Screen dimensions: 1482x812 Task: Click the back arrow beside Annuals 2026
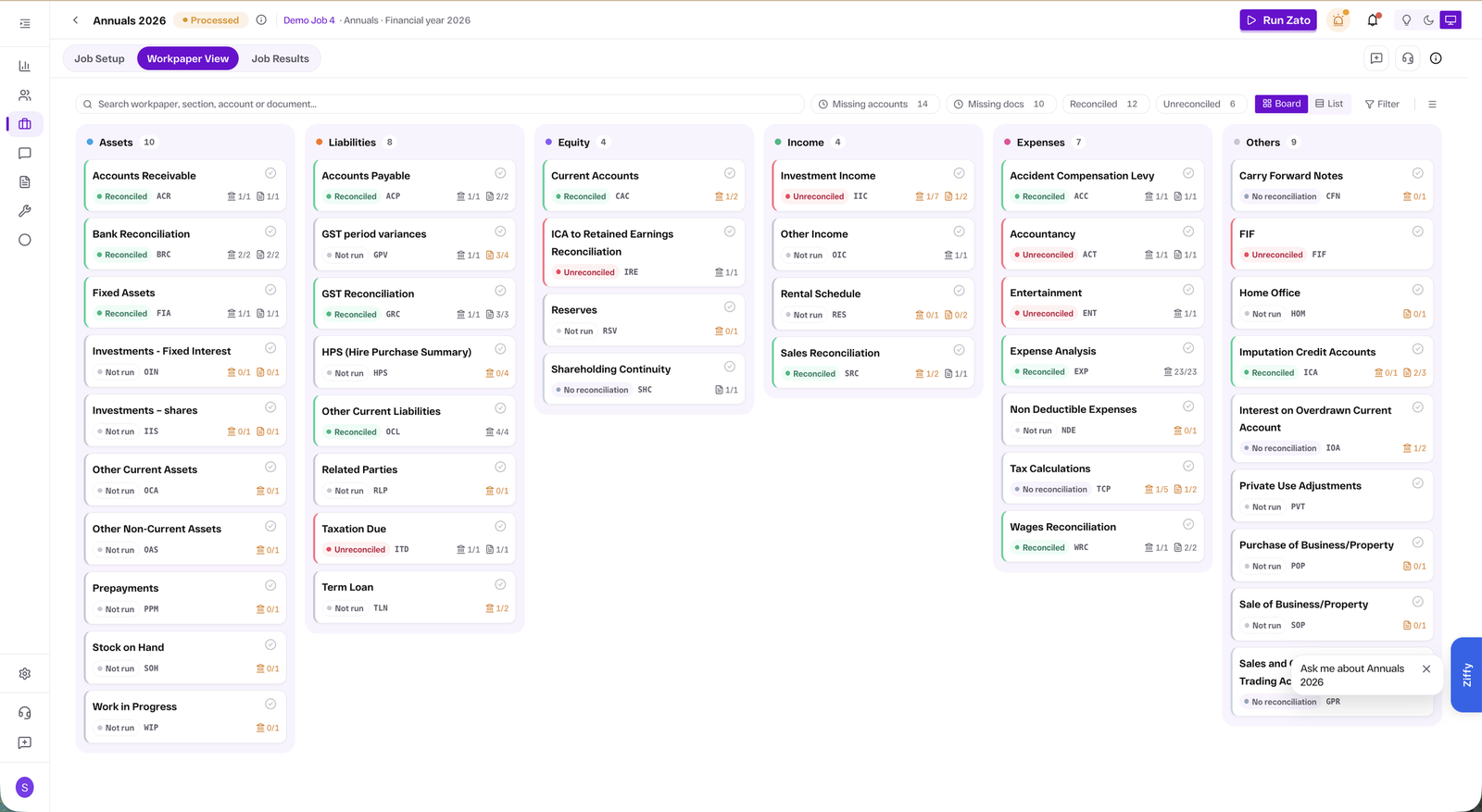[x=76, y=20]
